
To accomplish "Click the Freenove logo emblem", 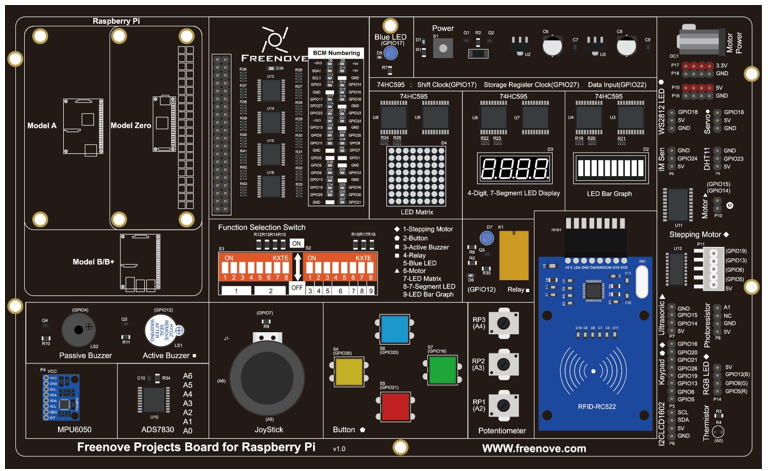I will tap(275, 40).
